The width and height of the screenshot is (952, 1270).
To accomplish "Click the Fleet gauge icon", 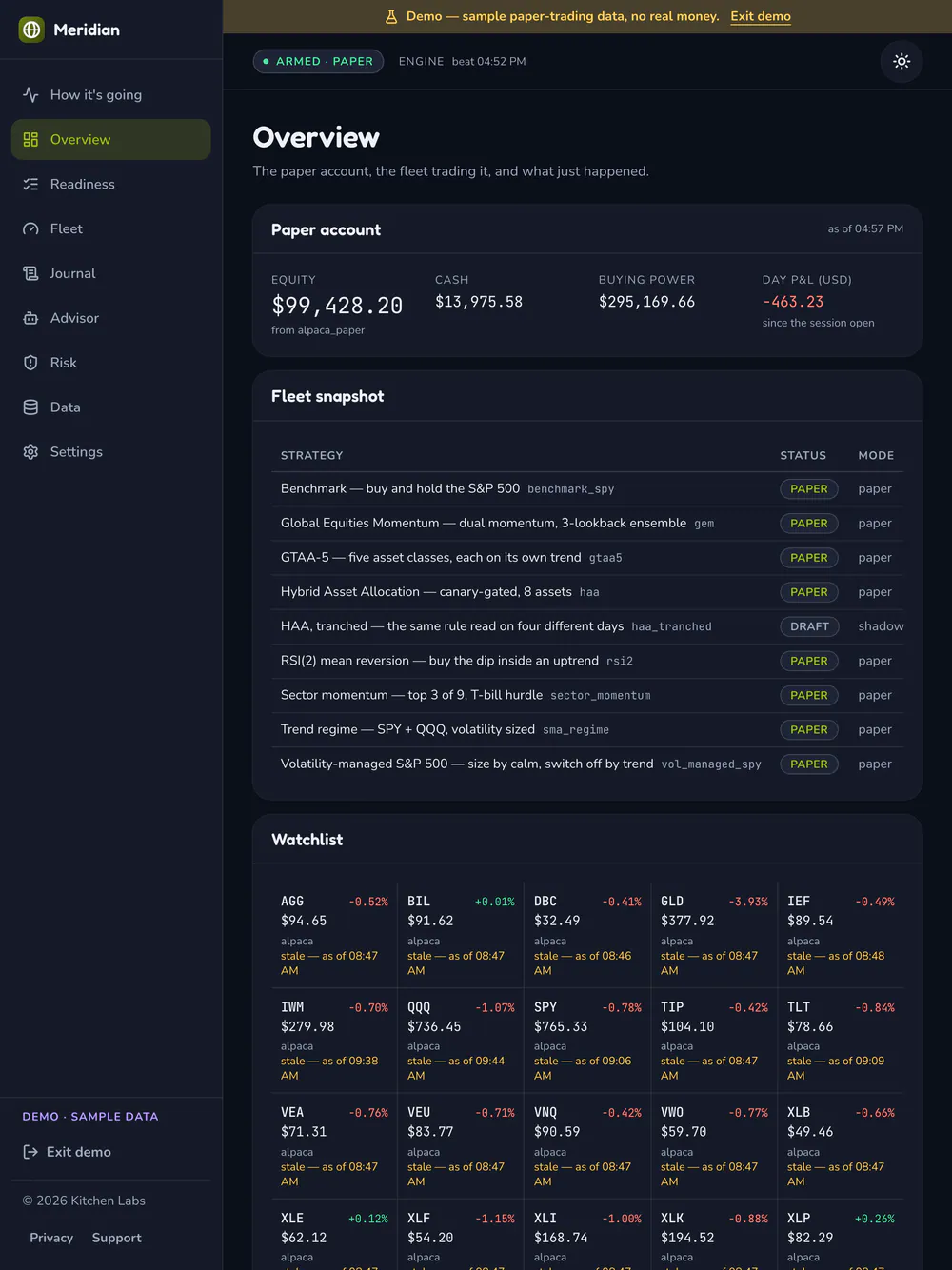I will 30,229.
